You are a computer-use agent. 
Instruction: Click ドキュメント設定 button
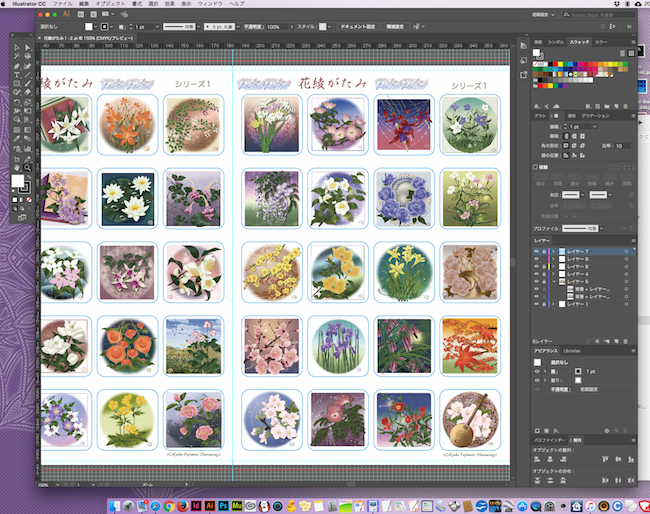(358, 27)
